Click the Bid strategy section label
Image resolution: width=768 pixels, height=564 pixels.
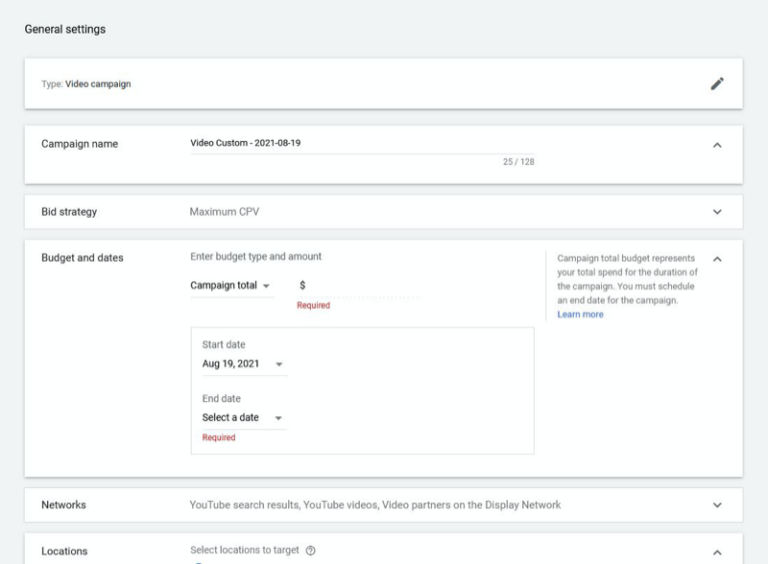coord(69,212)
